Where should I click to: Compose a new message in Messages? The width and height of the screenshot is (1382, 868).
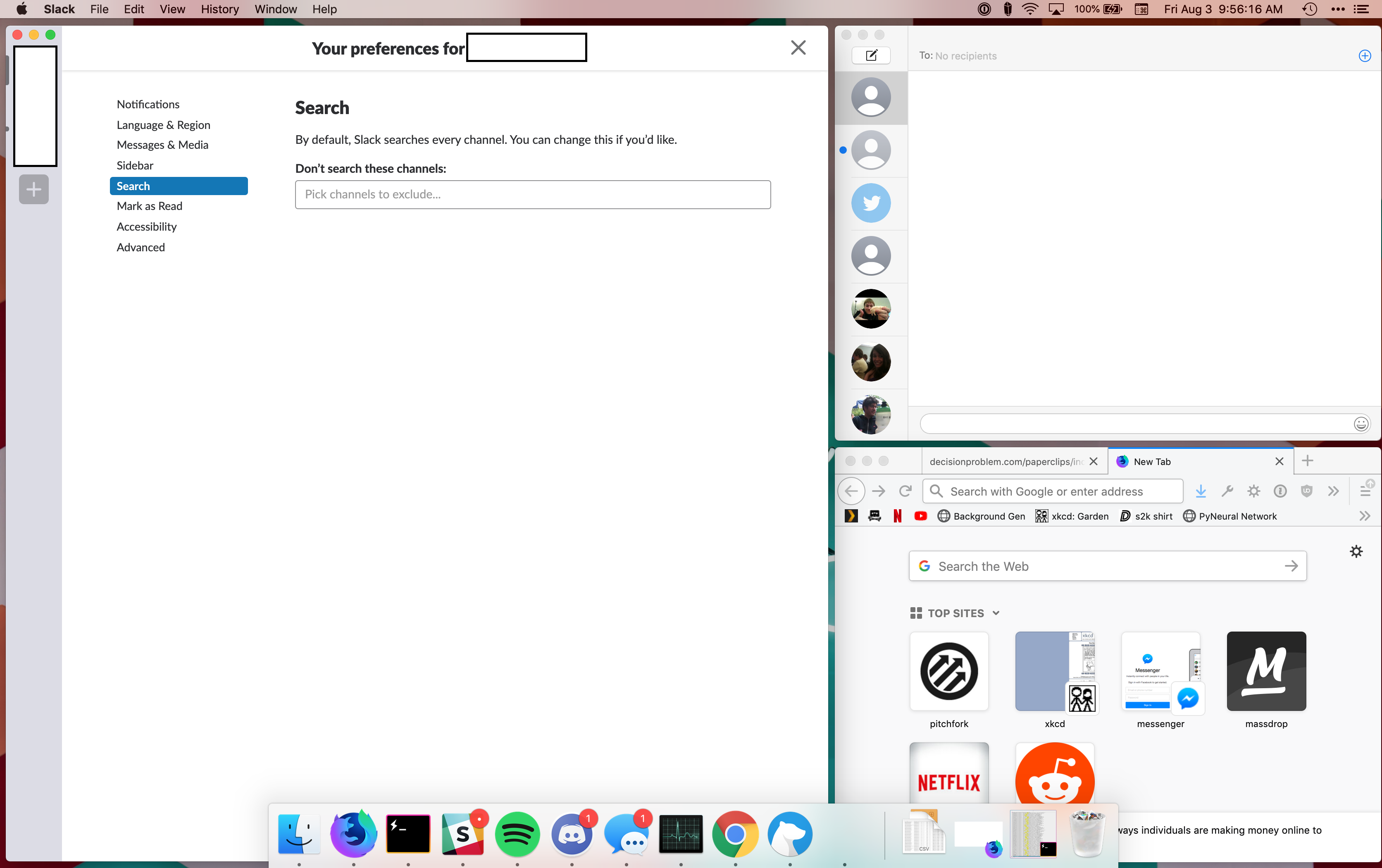pyautogui.click(x=871, y=55)
